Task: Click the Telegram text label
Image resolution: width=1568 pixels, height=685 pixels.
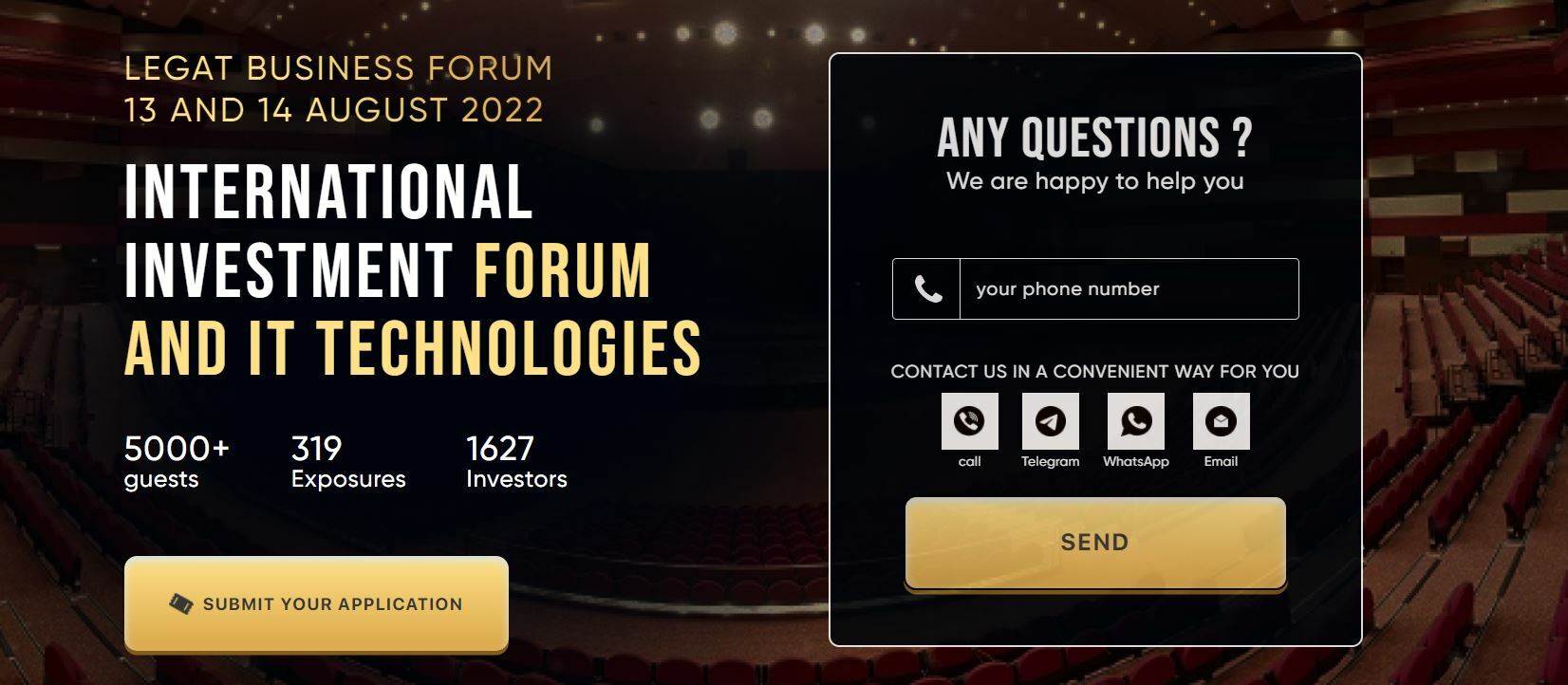Action: coord(1050,462)
